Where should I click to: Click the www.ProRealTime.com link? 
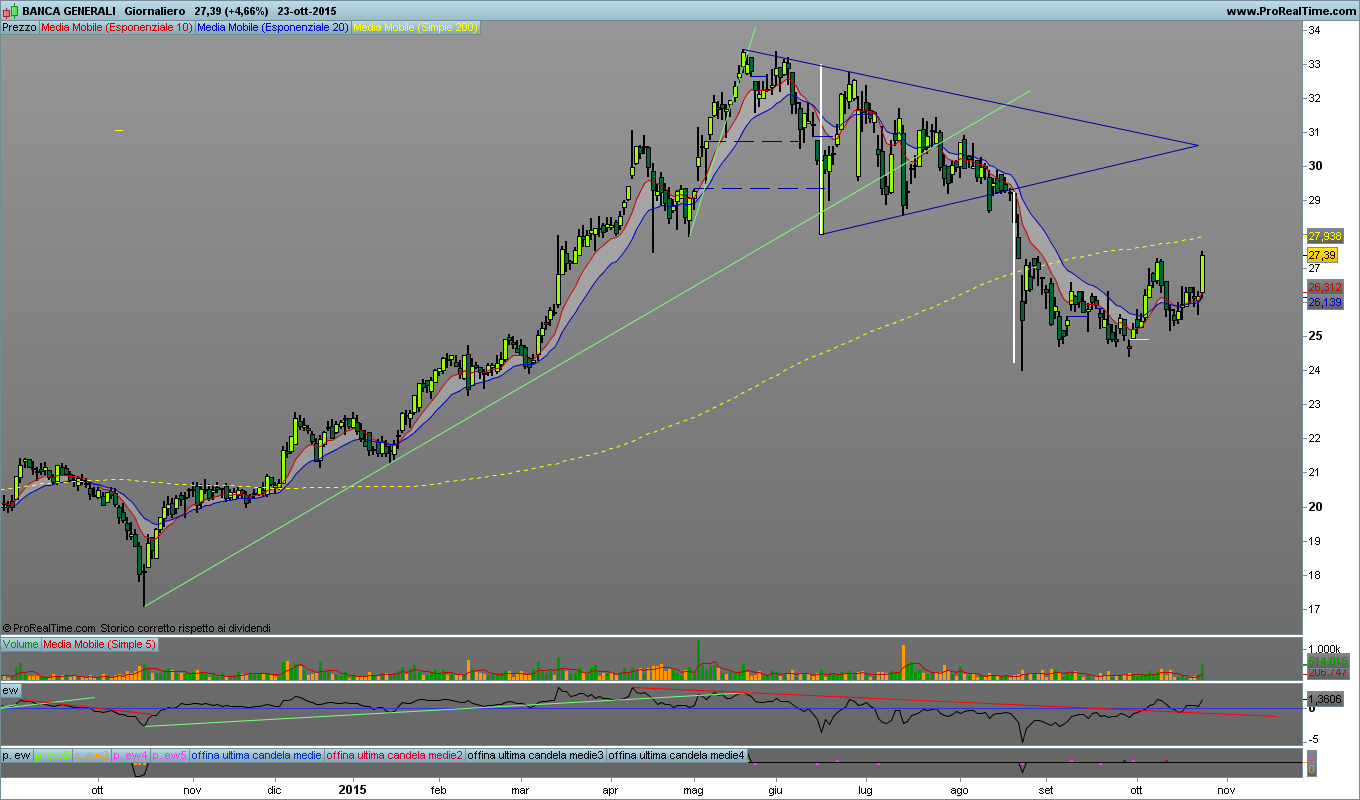coord(1291,11)
